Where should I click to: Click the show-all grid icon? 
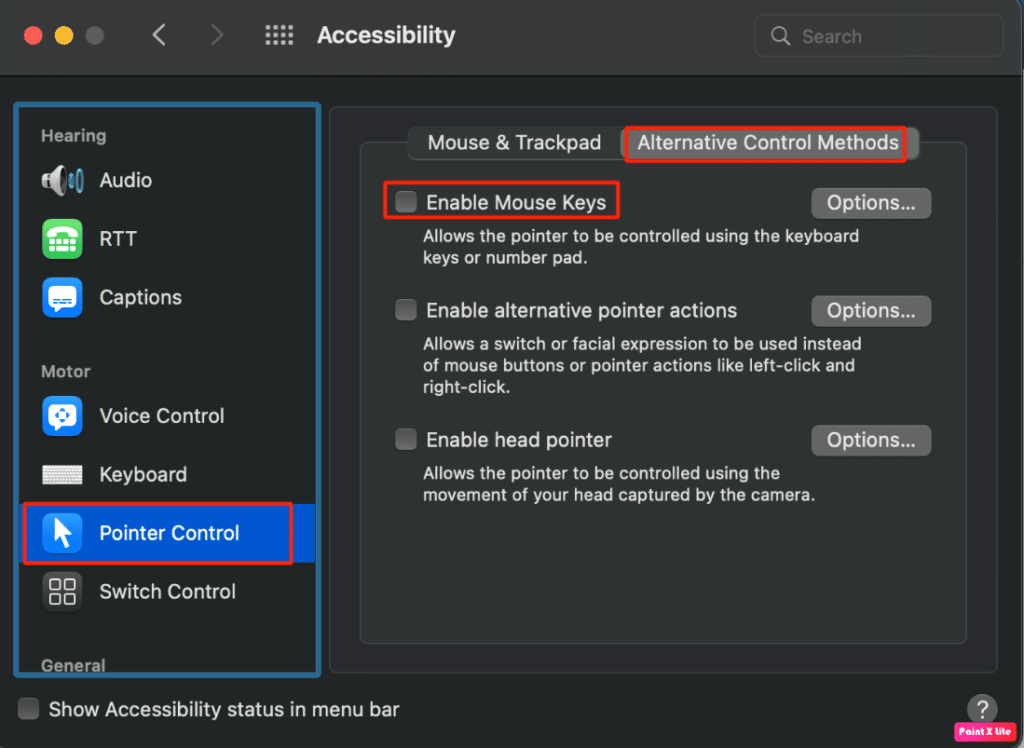pos(279,35)
